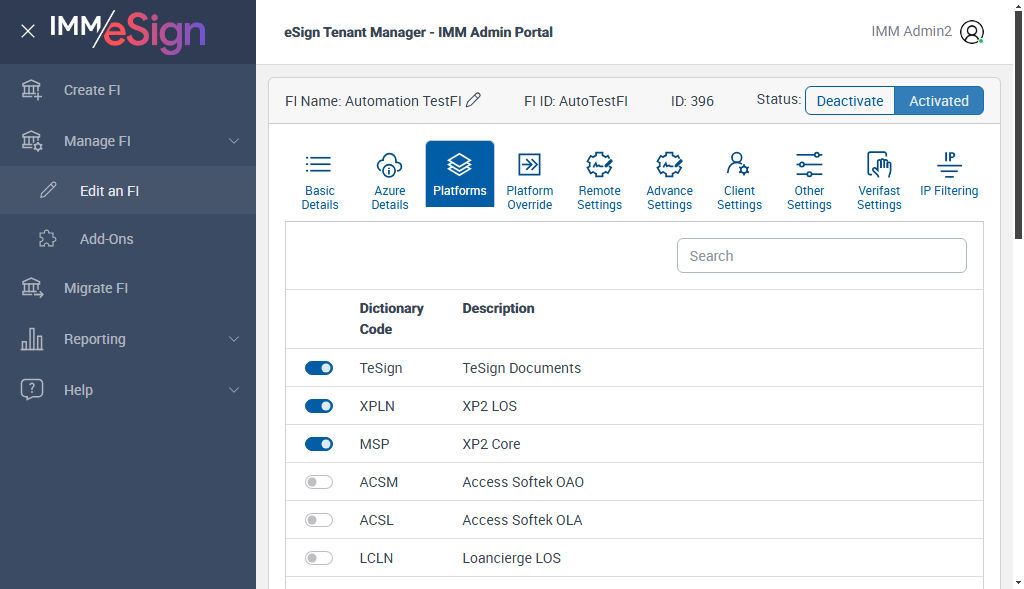
Task: Click the page vertical scrollbar
Action: click(x=1018, y=300)
